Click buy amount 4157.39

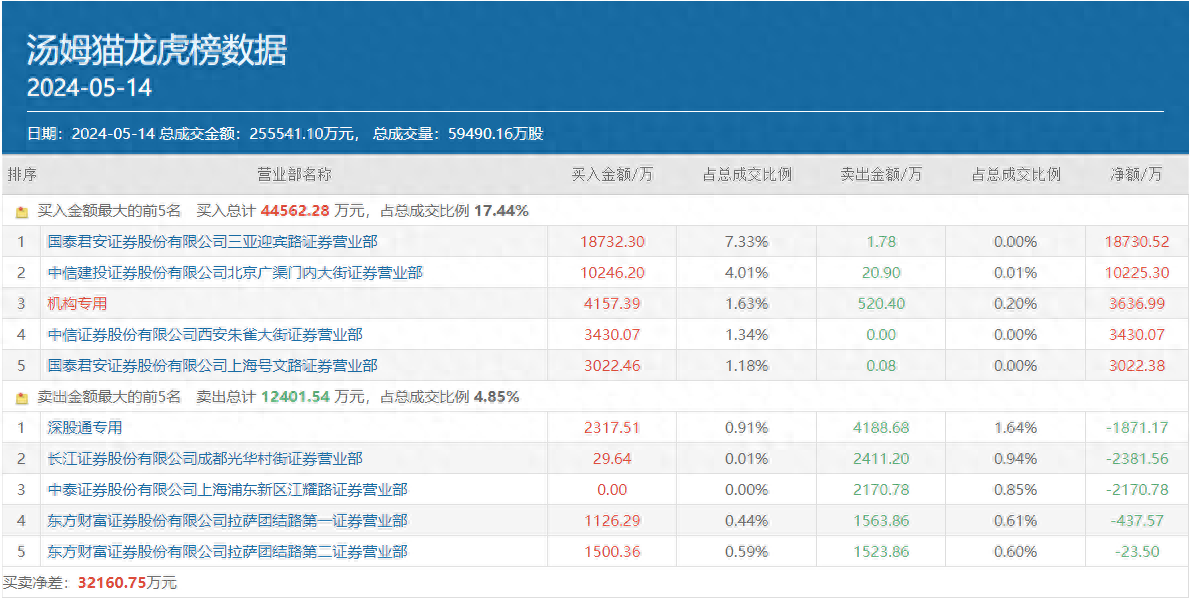click(612, 303)
